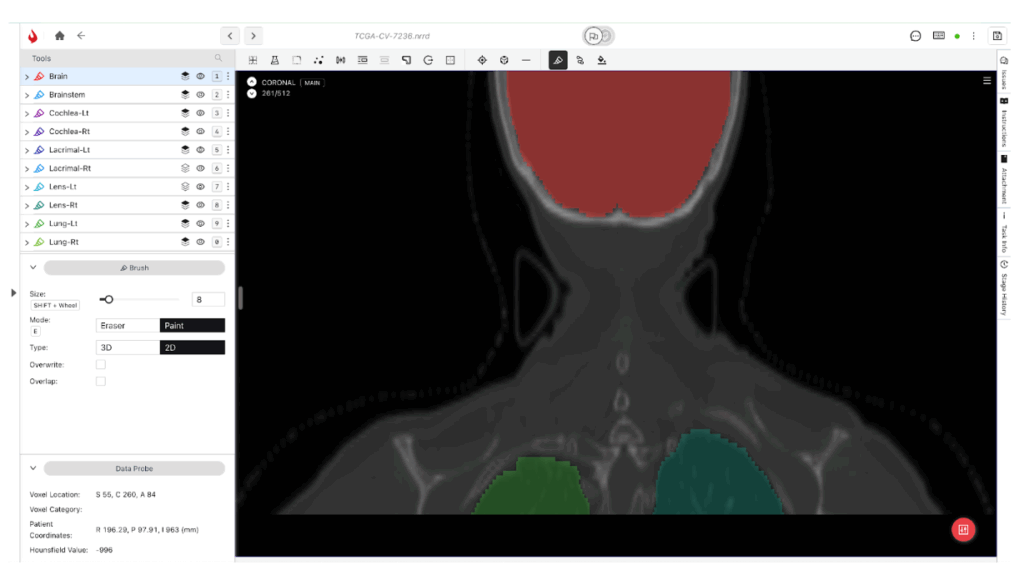Select the scattered points toolbar icon
Screen dimensions: 1024x575
tap(319, 60)
